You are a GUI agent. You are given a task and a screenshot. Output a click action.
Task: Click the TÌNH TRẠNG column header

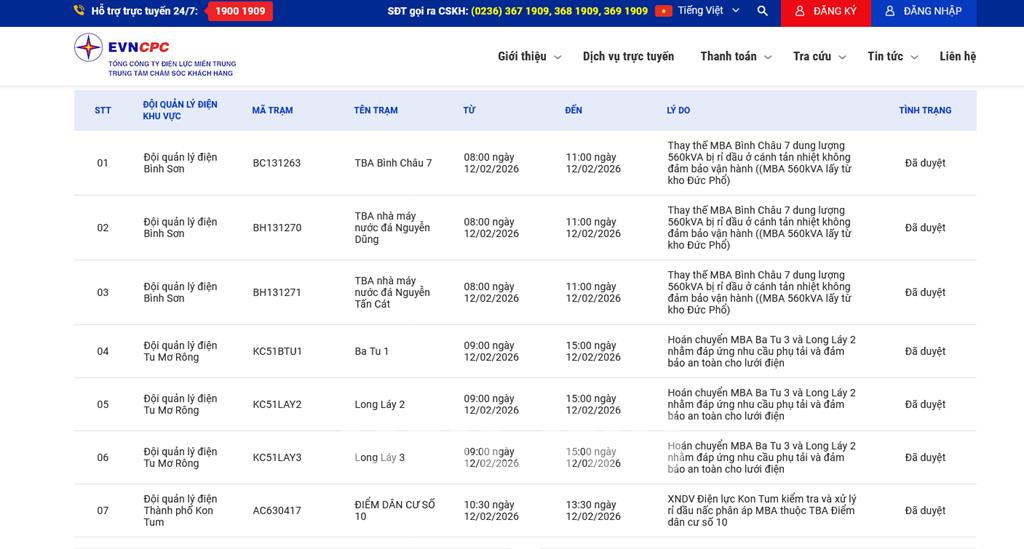point(925,111)
